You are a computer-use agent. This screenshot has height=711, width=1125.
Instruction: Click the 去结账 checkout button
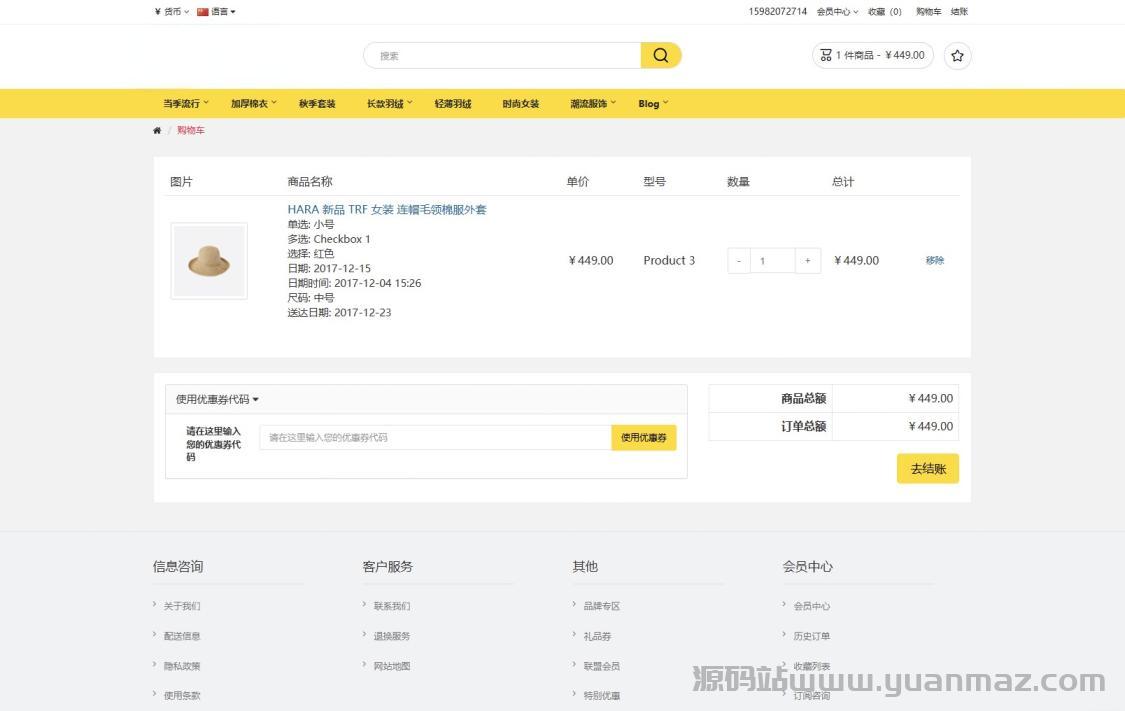[927, 468]
